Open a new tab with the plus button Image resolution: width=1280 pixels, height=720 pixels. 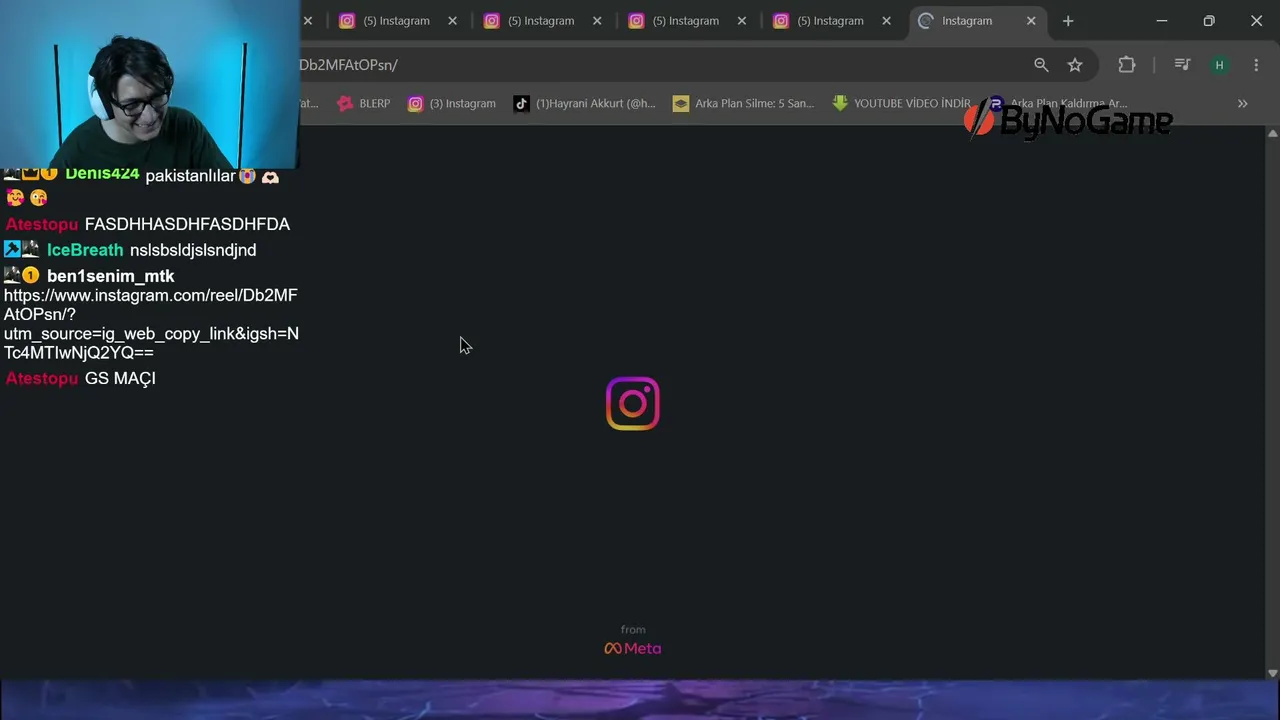pyautogui.click(x=1068, y=21)
